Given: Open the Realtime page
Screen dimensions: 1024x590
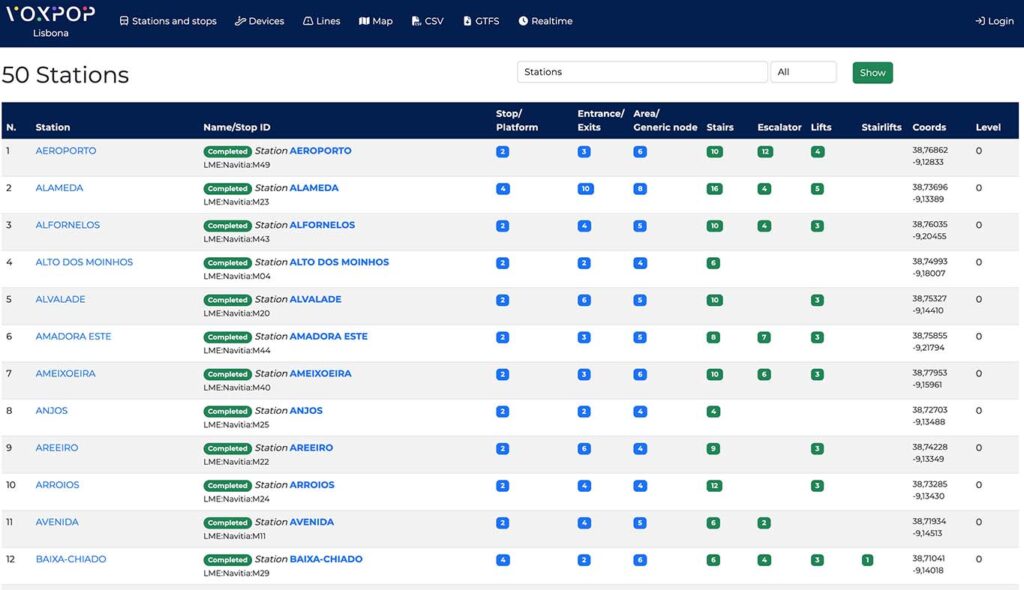Looking at the screenshot, I should tap(545, 21).
